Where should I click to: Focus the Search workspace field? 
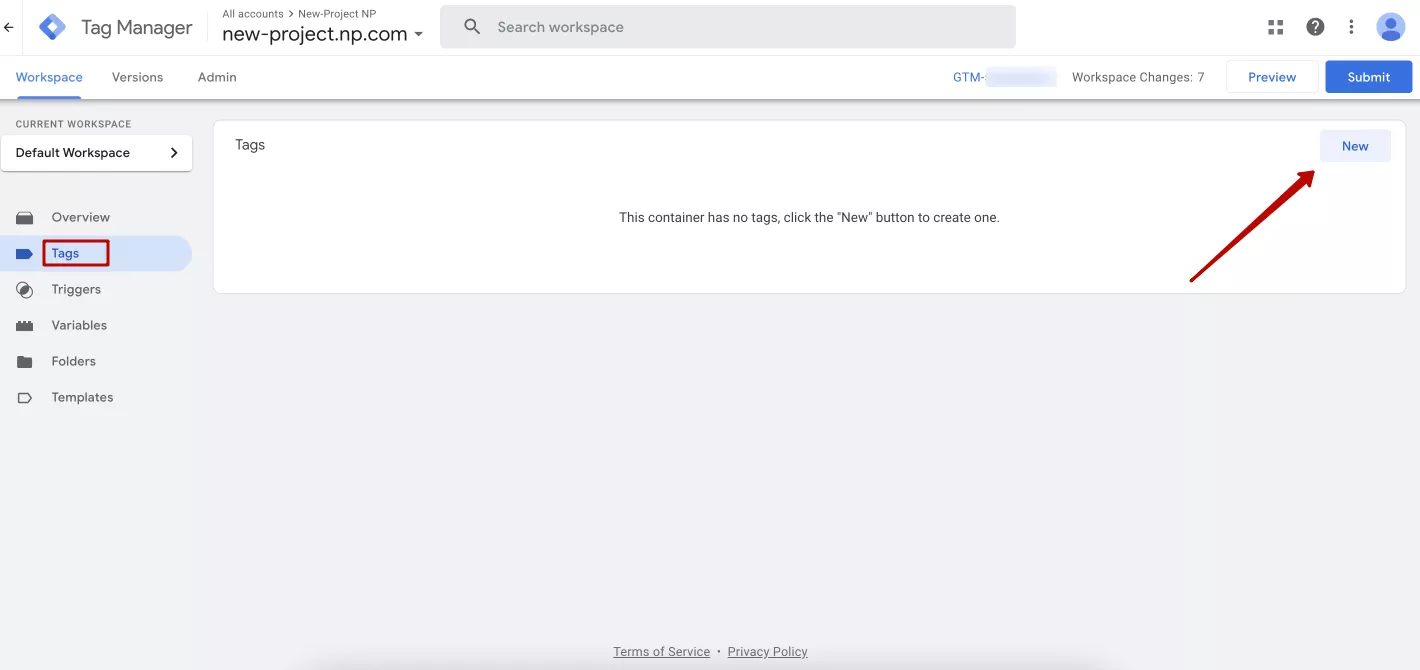click(728, 27)
